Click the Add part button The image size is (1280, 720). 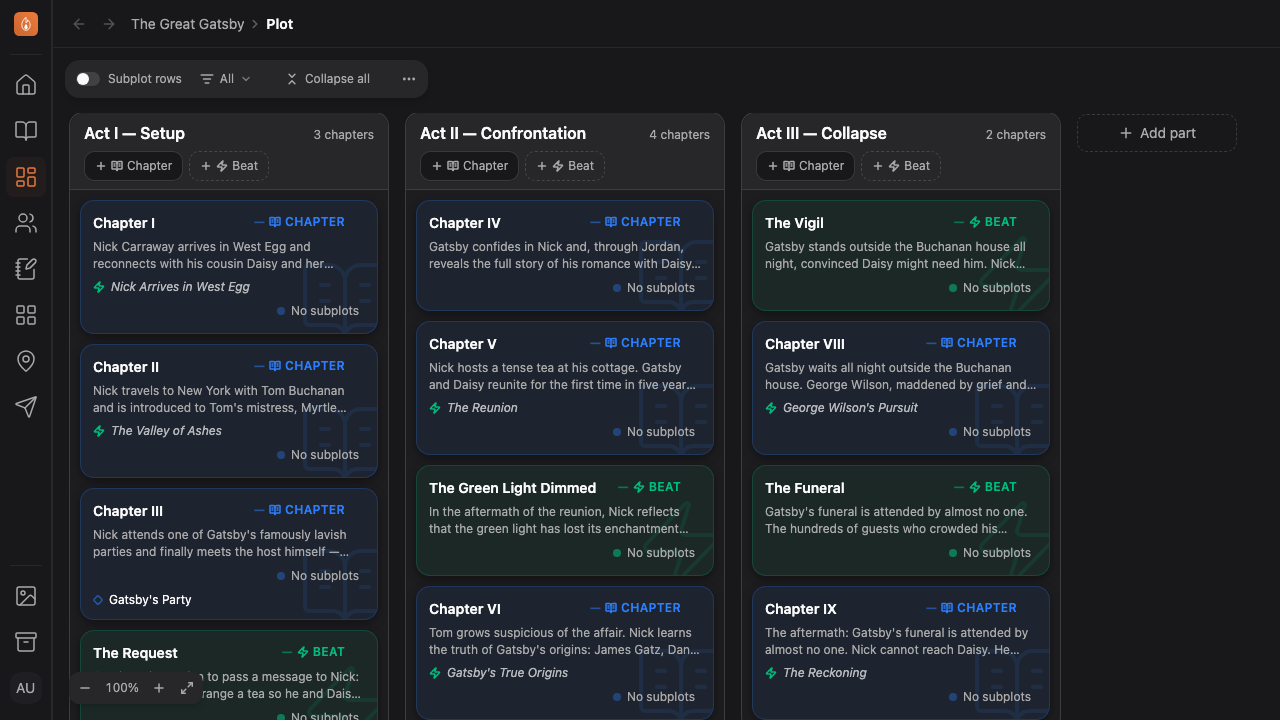coord(1157,133)
